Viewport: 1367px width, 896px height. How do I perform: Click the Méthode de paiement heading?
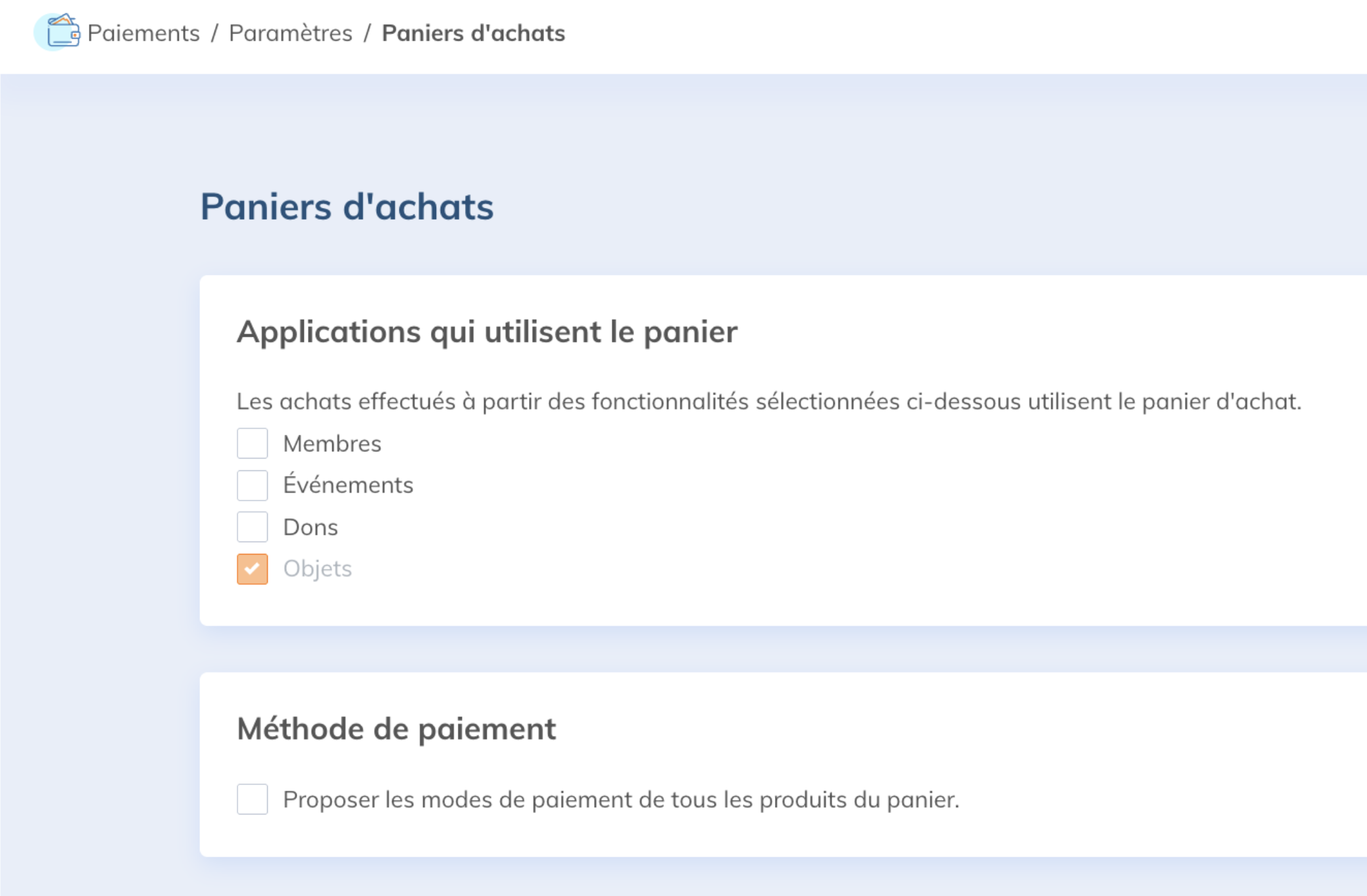point(396,729)
